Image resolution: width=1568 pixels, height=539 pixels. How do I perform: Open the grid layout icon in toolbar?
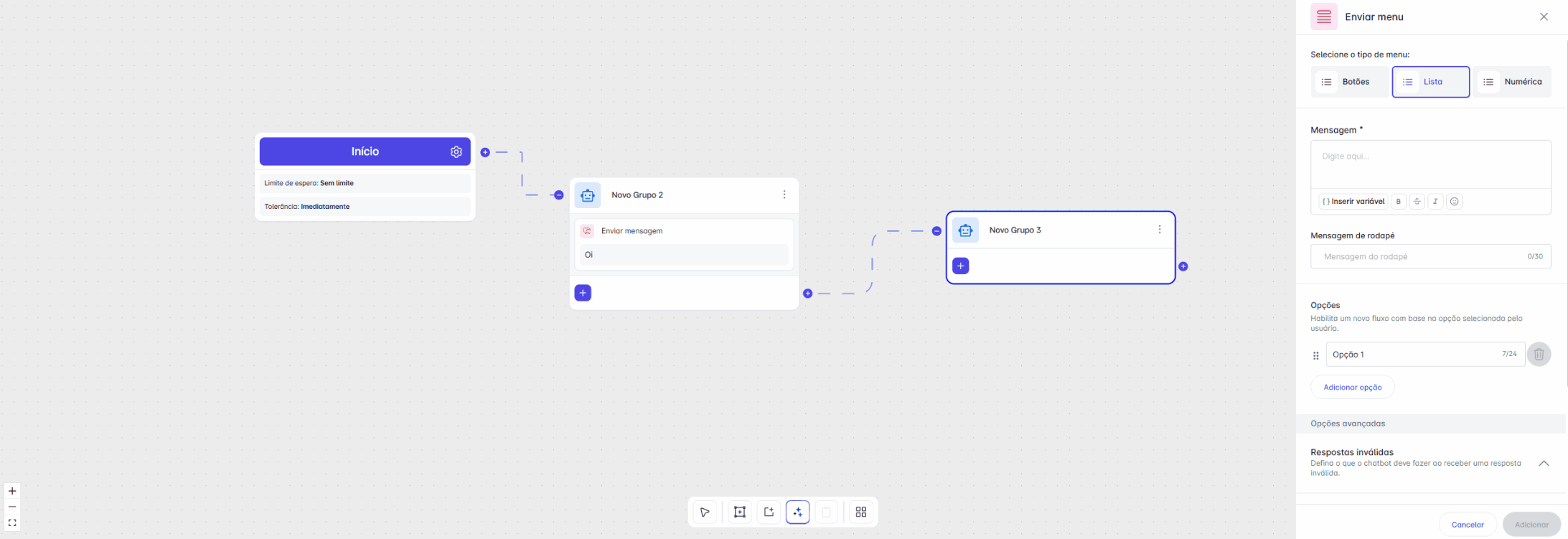(x=861, y=512)
